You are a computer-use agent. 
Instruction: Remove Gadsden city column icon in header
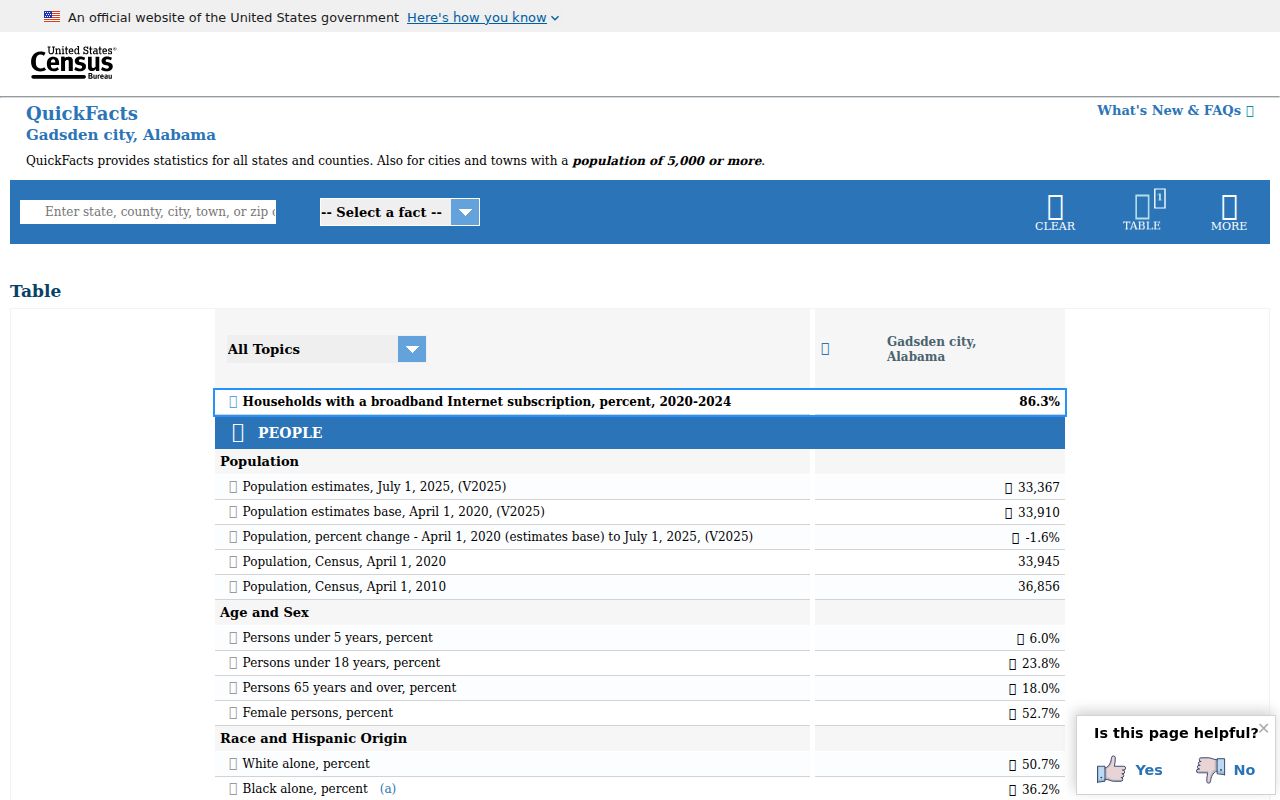(825, 349)
